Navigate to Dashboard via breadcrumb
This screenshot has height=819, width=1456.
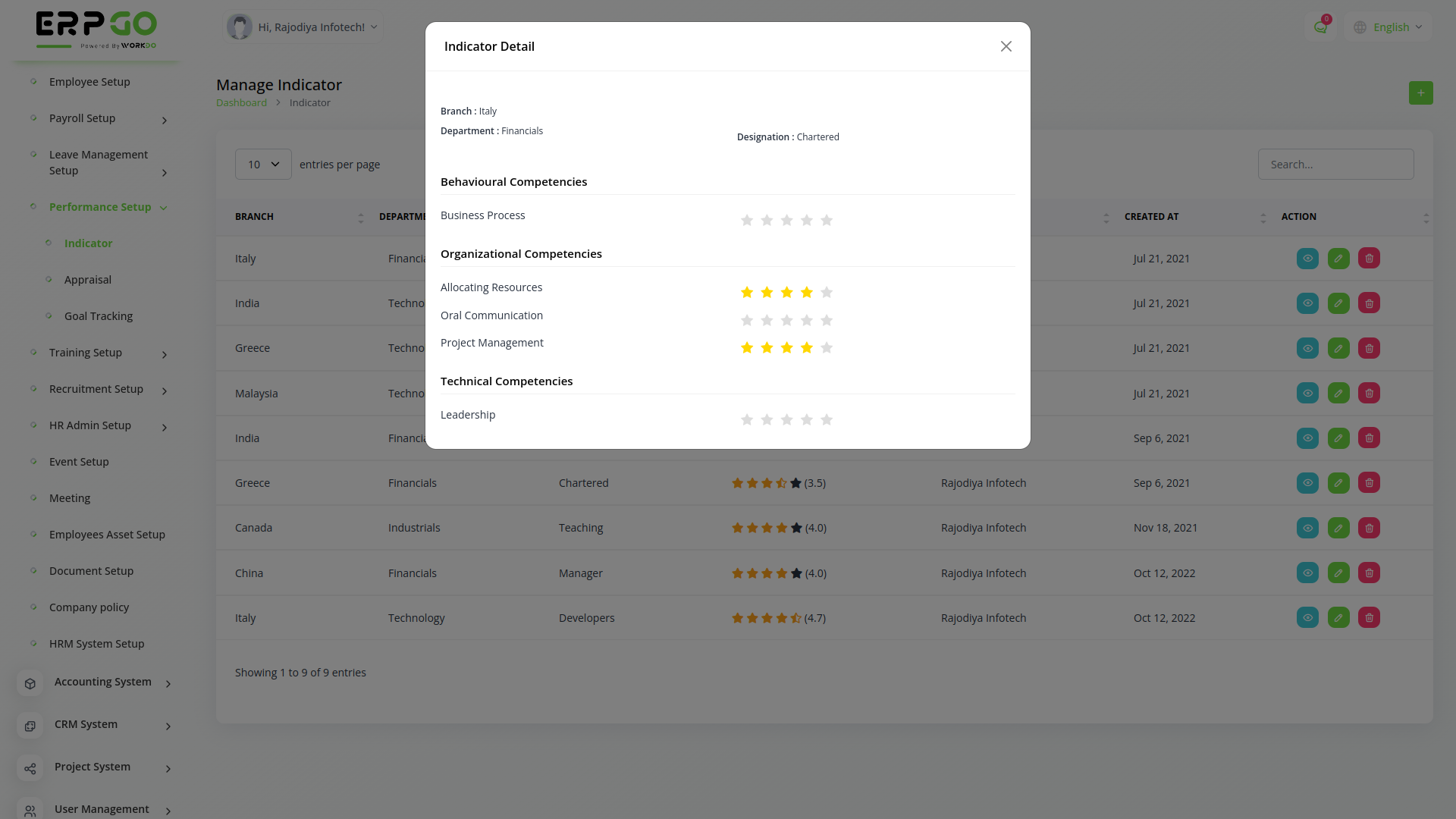click(241, 102)
